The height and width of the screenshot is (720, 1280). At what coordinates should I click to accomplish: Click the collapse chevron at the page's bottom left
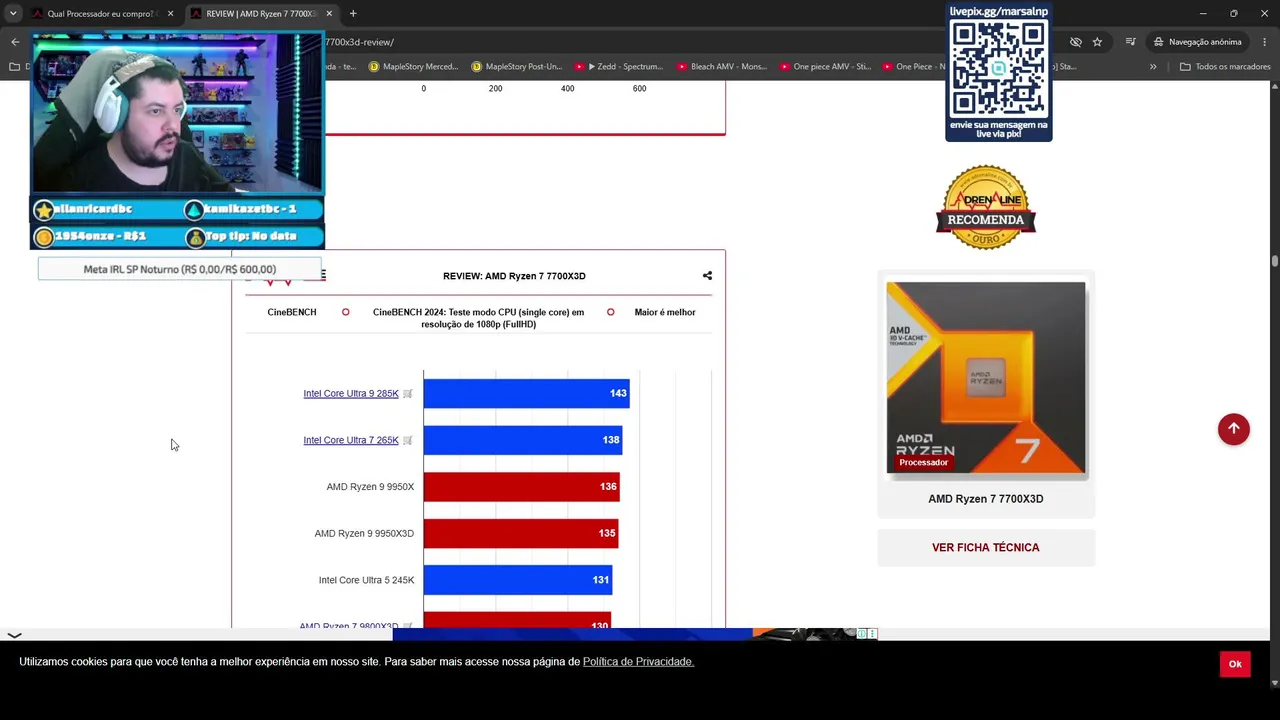point(15,635)
